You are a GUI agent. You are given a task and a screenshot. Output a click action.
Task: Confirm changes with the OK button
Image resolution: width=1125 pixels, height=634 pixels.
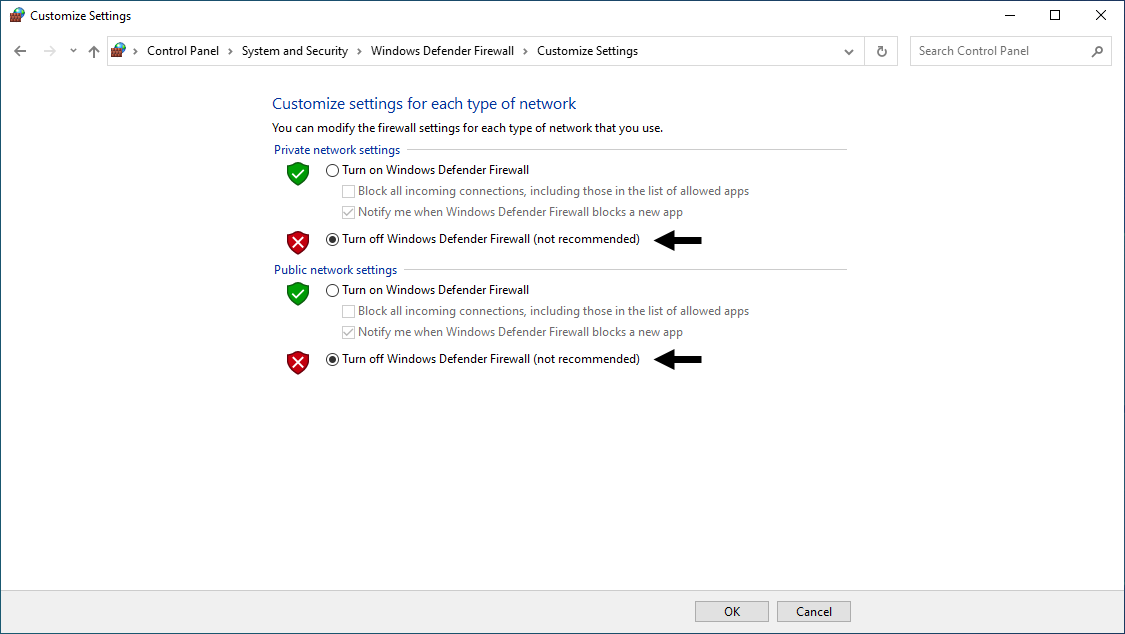(732, 612)
